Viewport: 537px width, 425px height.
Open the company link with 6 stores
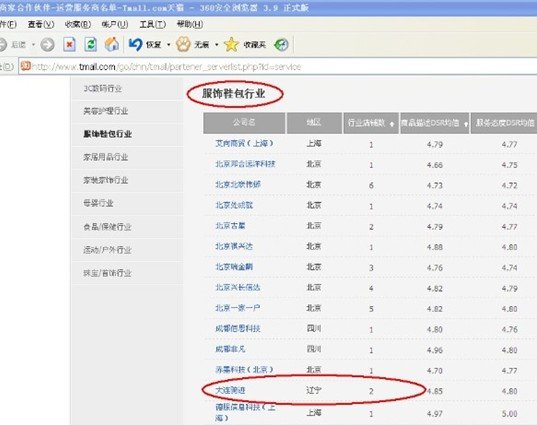click(x=238, y=185)
